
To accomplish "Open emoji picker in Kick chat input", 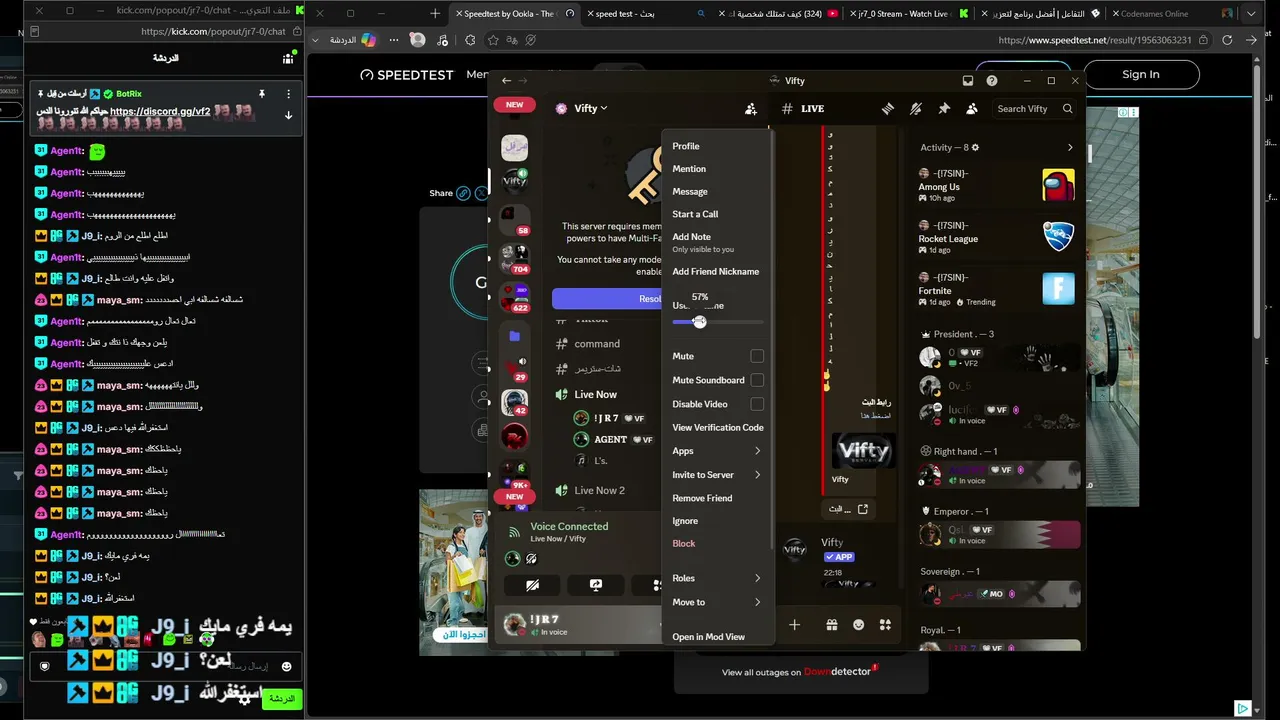I will 287,666.
